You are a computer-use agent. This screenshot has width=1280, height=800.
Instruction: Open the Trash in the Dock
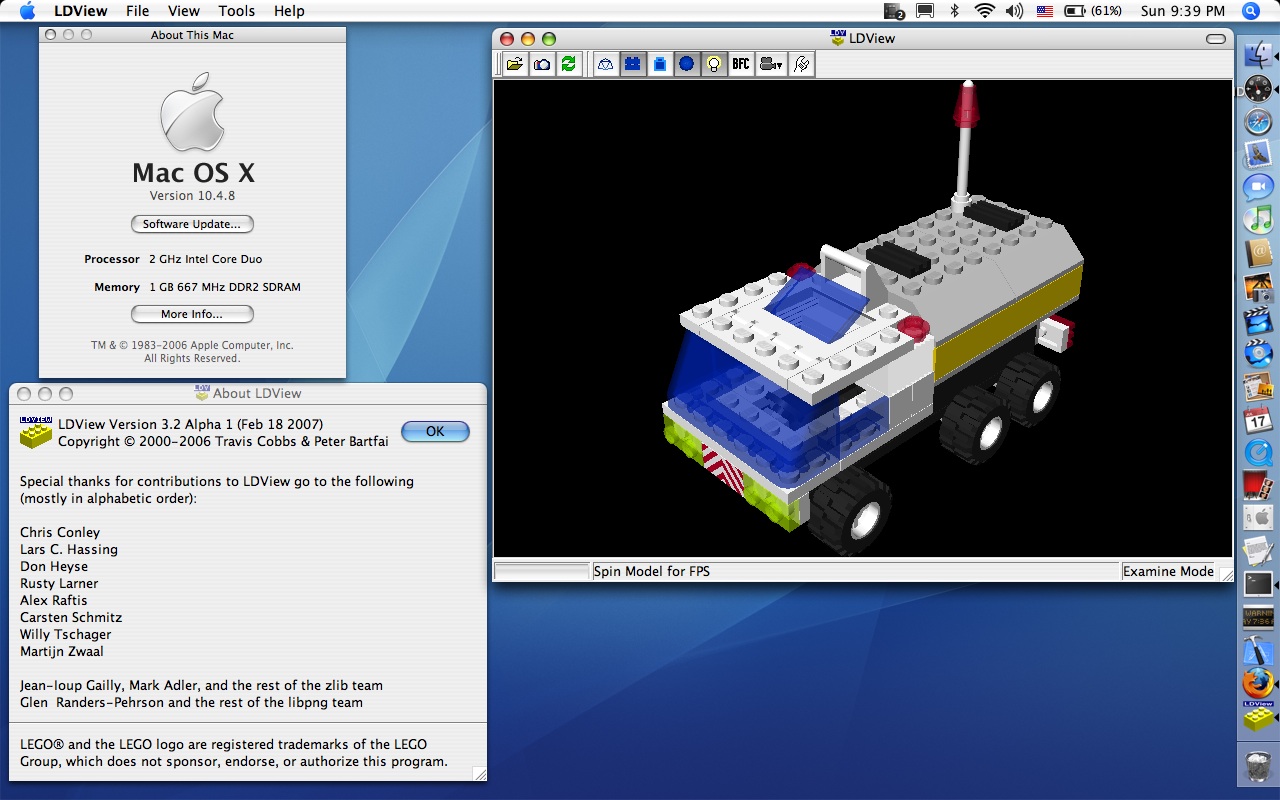(x=1258, y=766)
